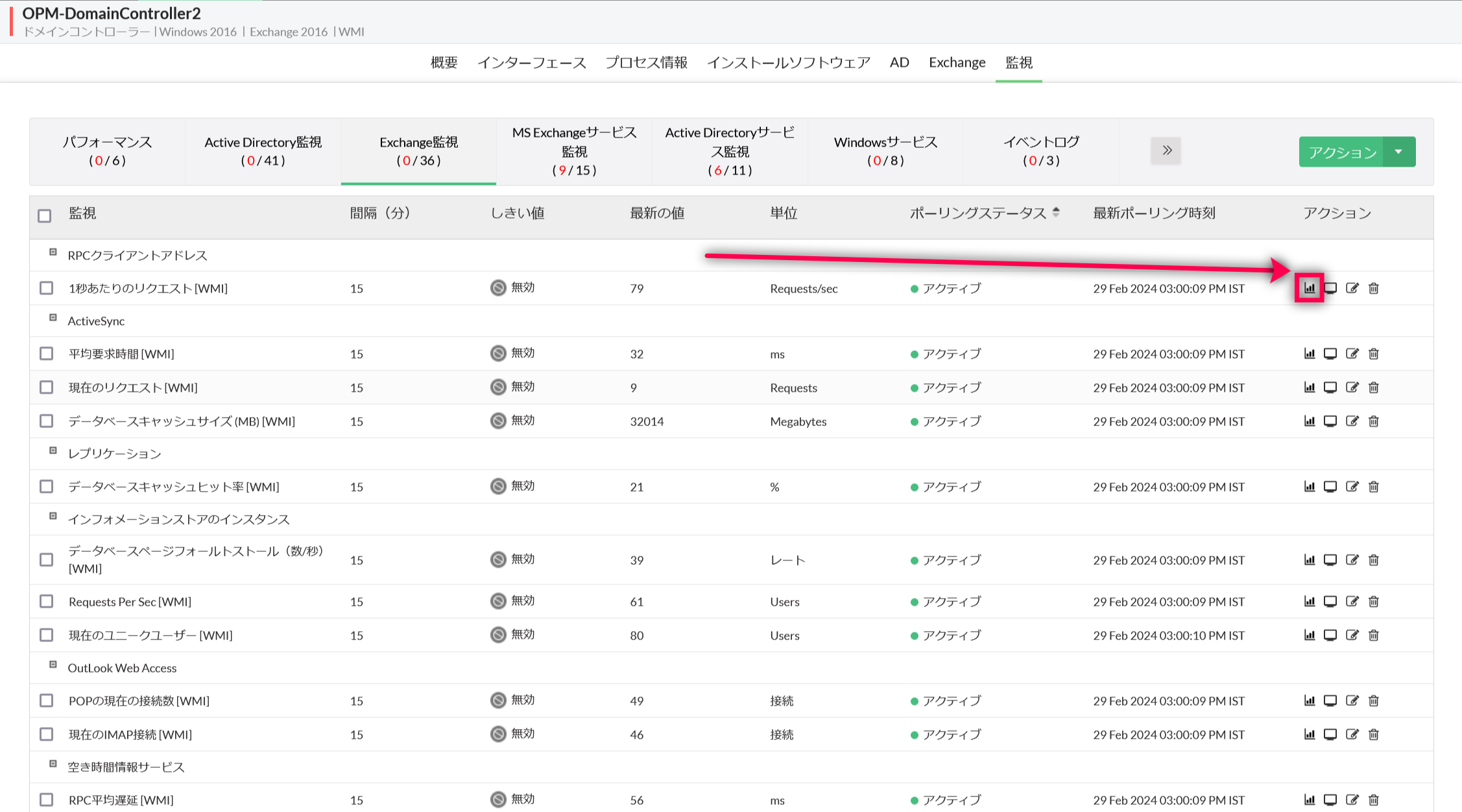Tick the 平均要求時間 [WMI] checkbox
Viewport: 1462px width, 812px height.
coord(46,353)
